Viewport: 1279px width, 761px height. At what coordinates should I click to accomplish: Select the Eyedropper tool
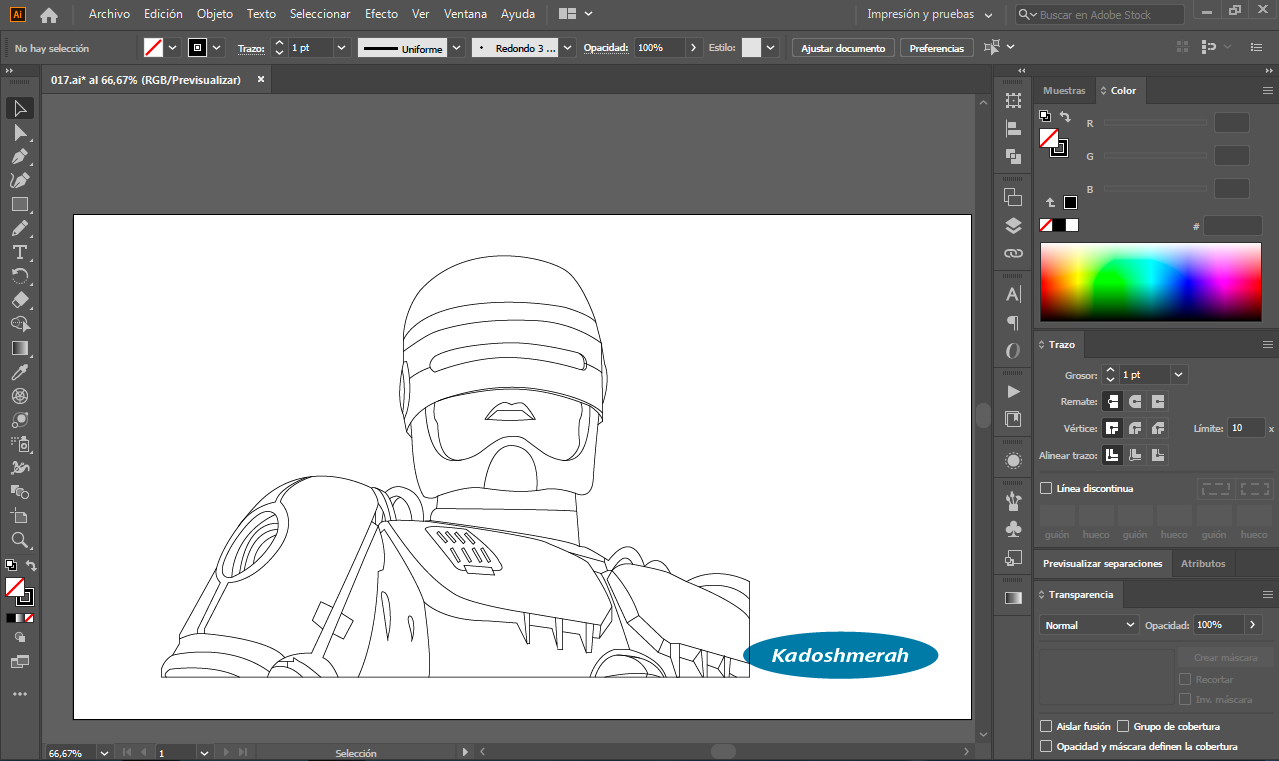20,372
